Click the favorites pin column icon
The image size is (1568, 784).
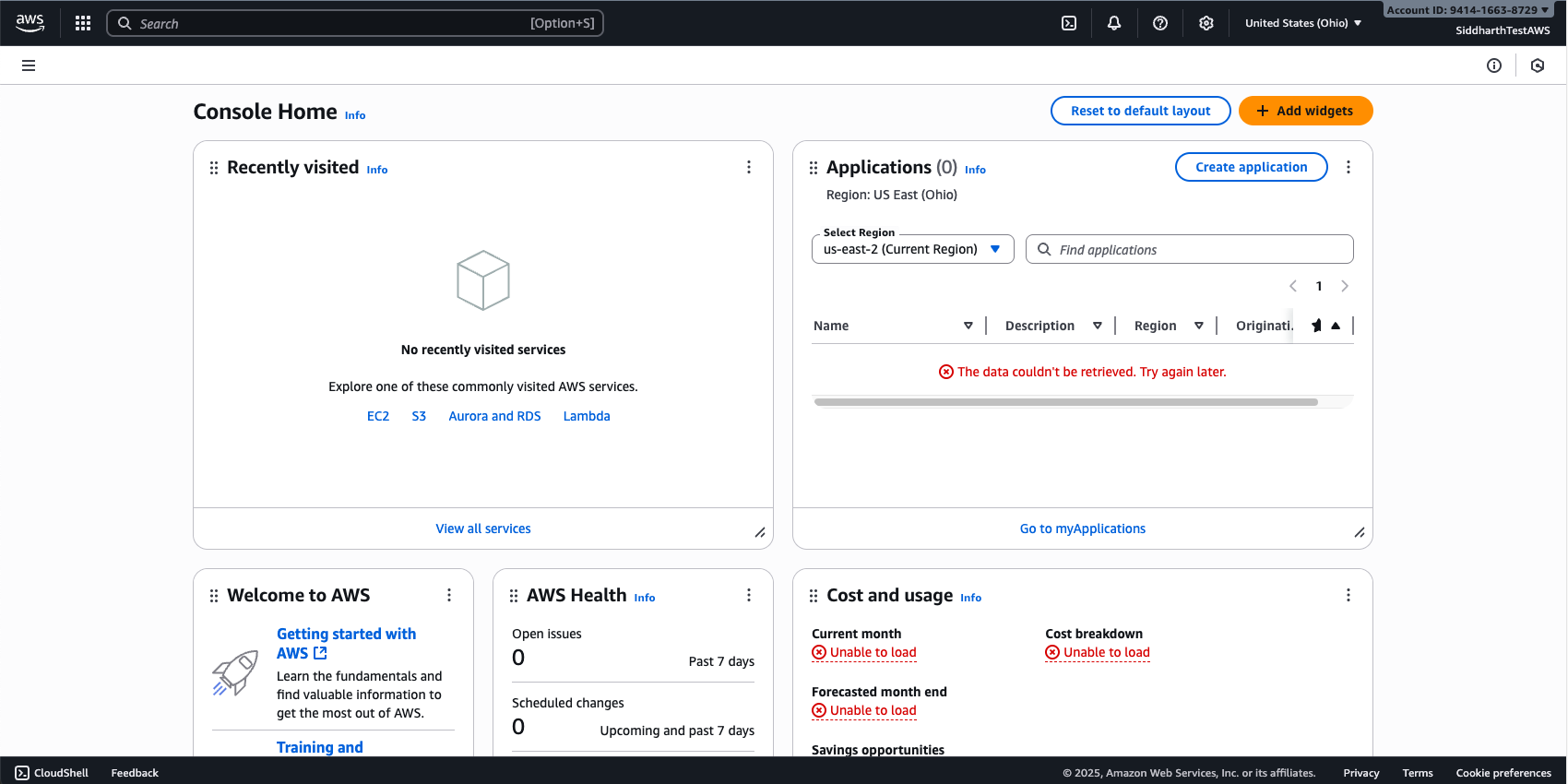[1316, 326]
